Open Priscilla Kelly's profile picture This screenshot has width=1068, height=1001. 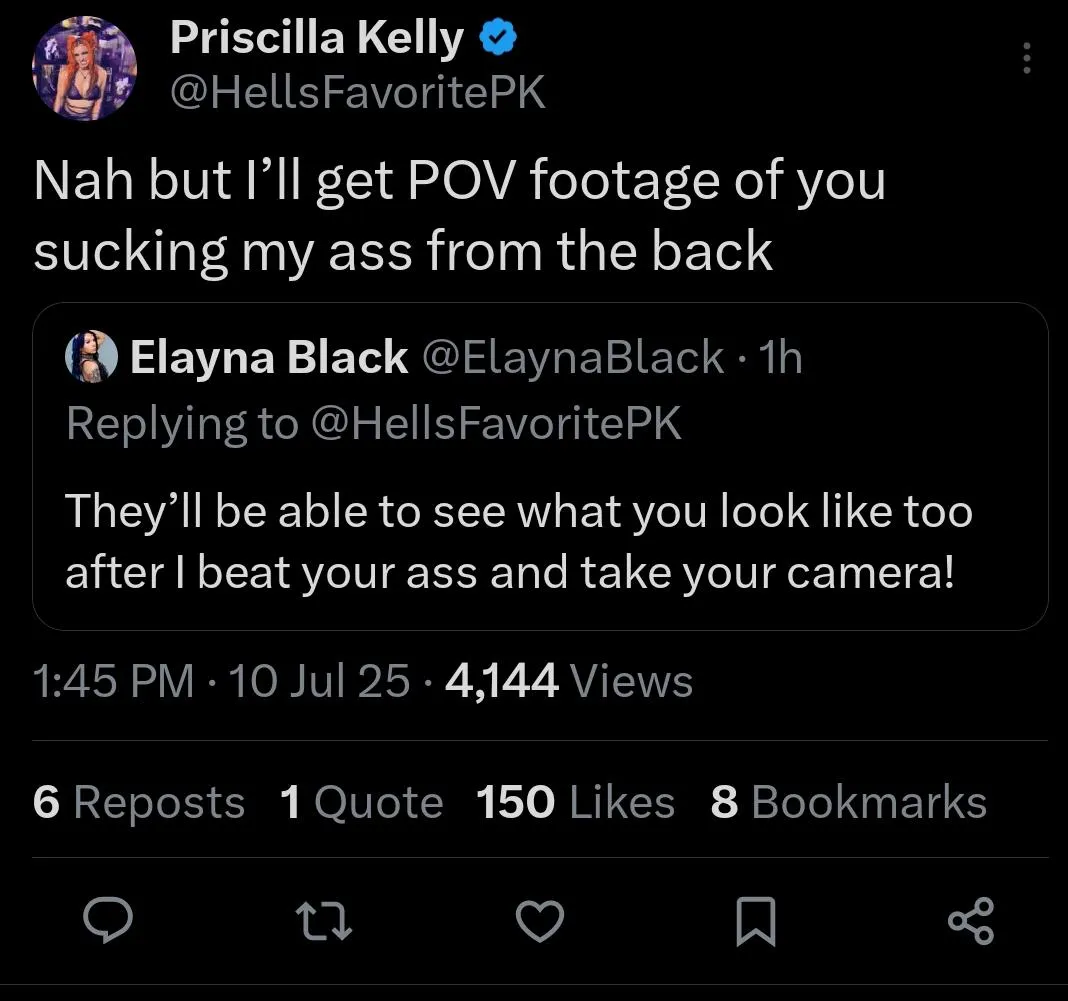85,69
